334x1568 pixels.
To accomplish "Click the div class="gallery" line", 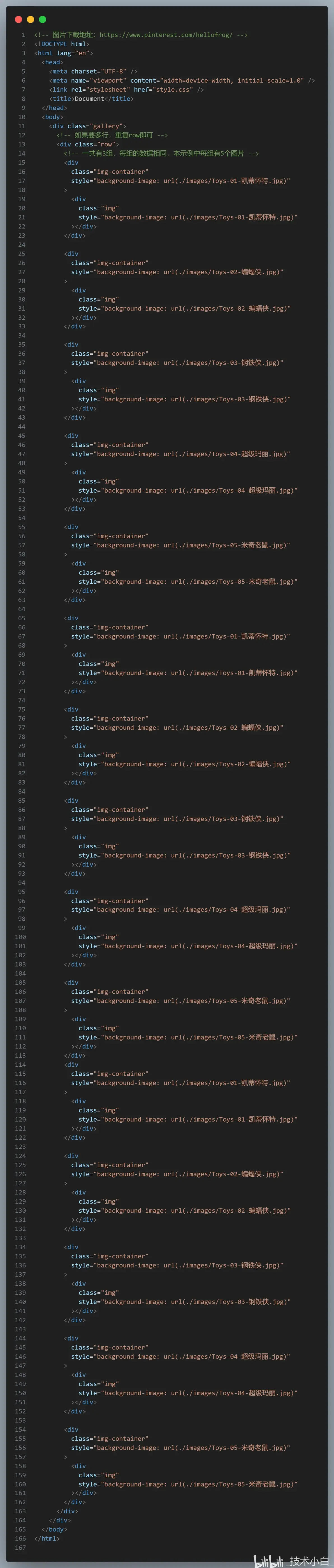I will [88, 126].
